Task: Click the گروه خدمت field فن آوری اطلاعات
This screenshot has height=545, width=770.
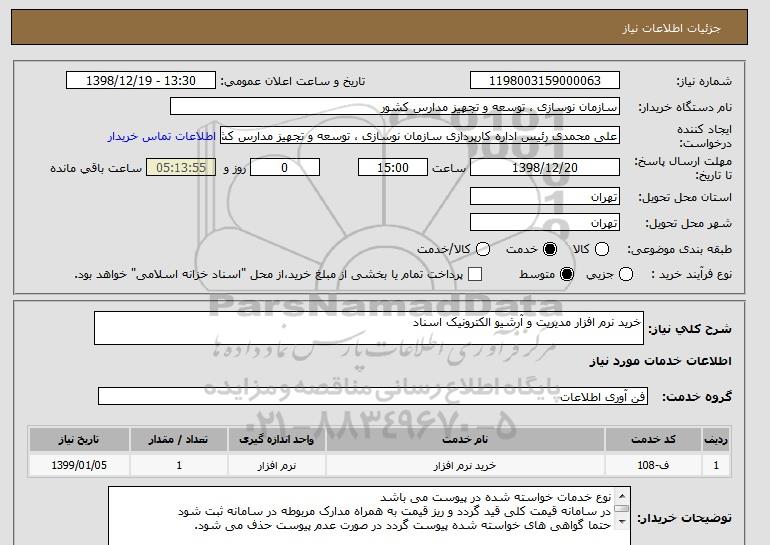Action: pyautogui.click(x=373, y=396)
